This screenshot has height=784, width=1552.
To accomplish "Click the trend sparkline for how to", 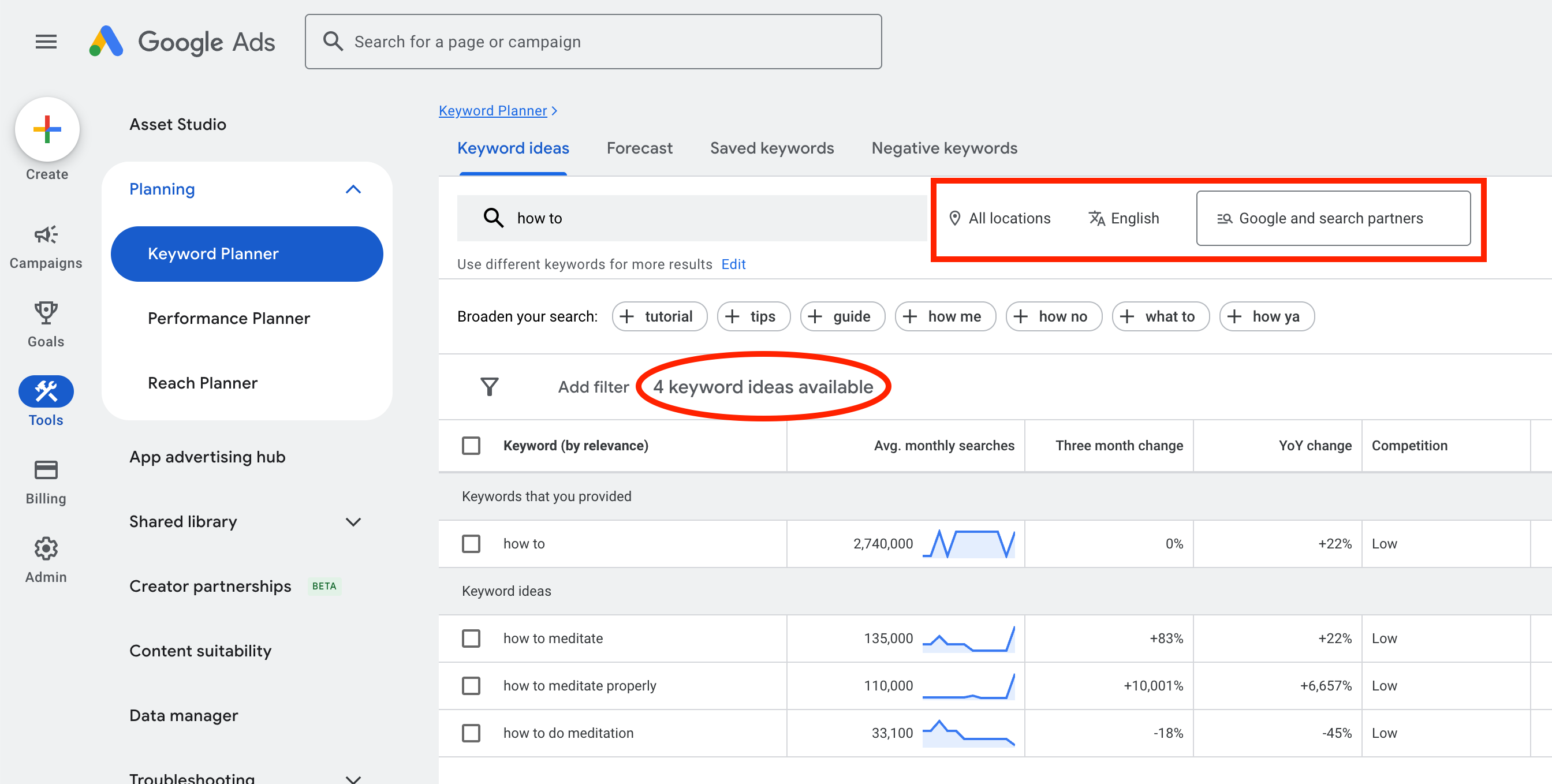I will [968, 544].
